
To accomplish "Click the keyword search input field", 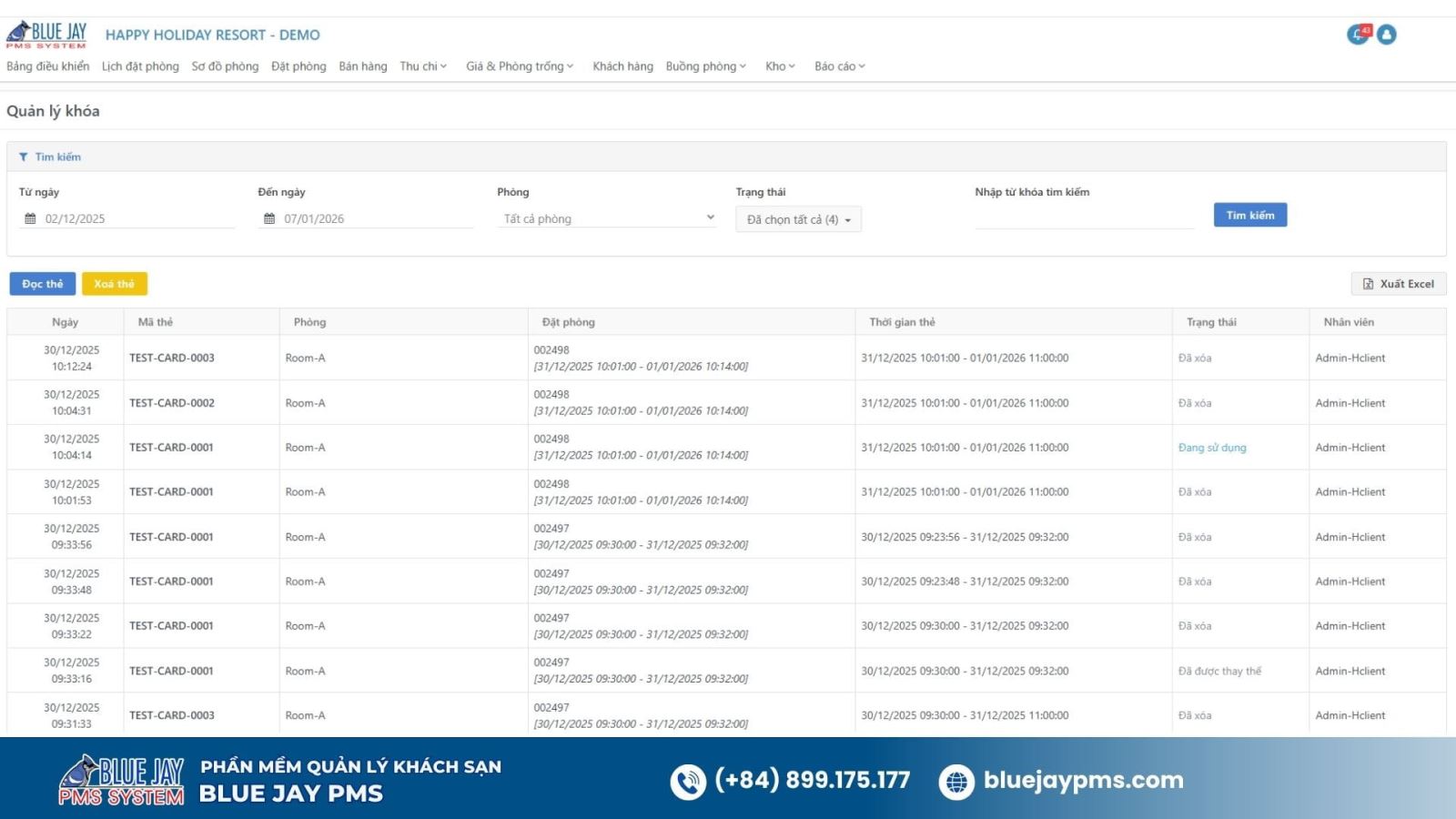I will point(1083,218).
